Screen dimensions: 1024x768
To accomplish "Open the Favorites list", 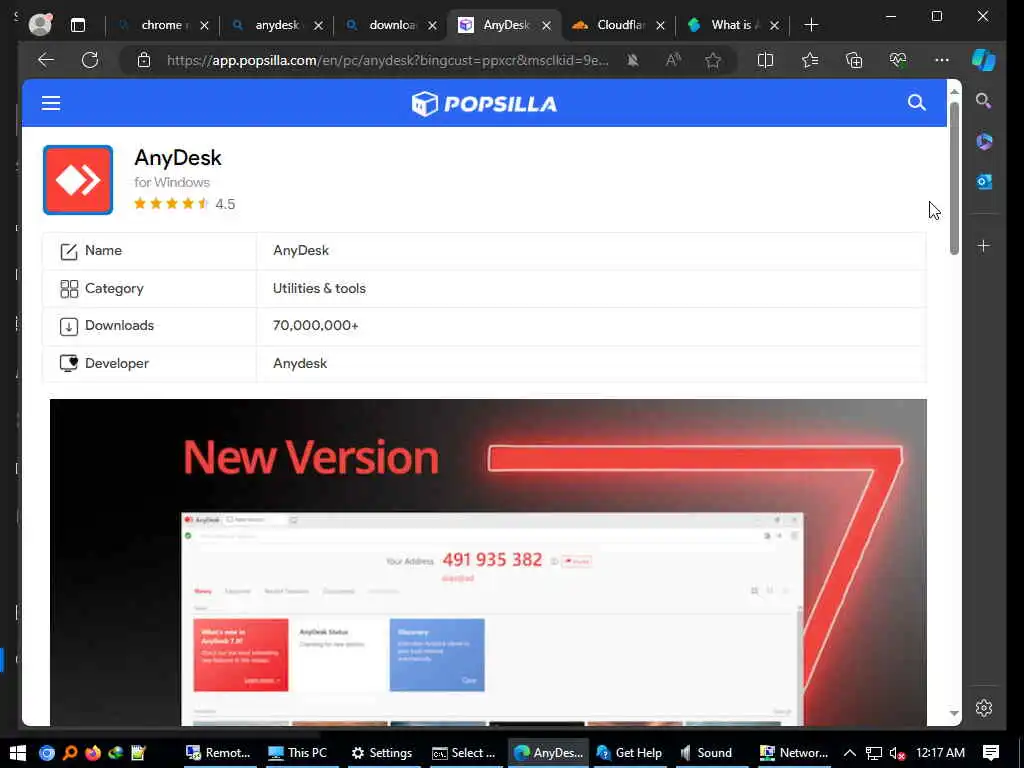I will [x=810, y=61].
